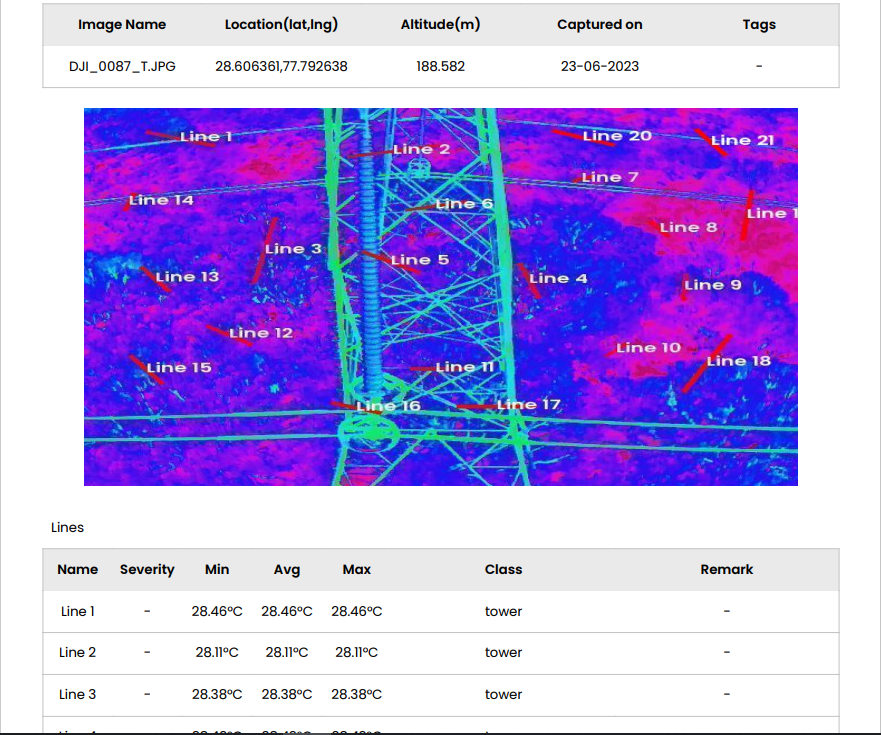Image resolution: width=881 pixels, height=735 pixels.
Task: Select the Line 3 name in Lines table
Action: point(78,694)
